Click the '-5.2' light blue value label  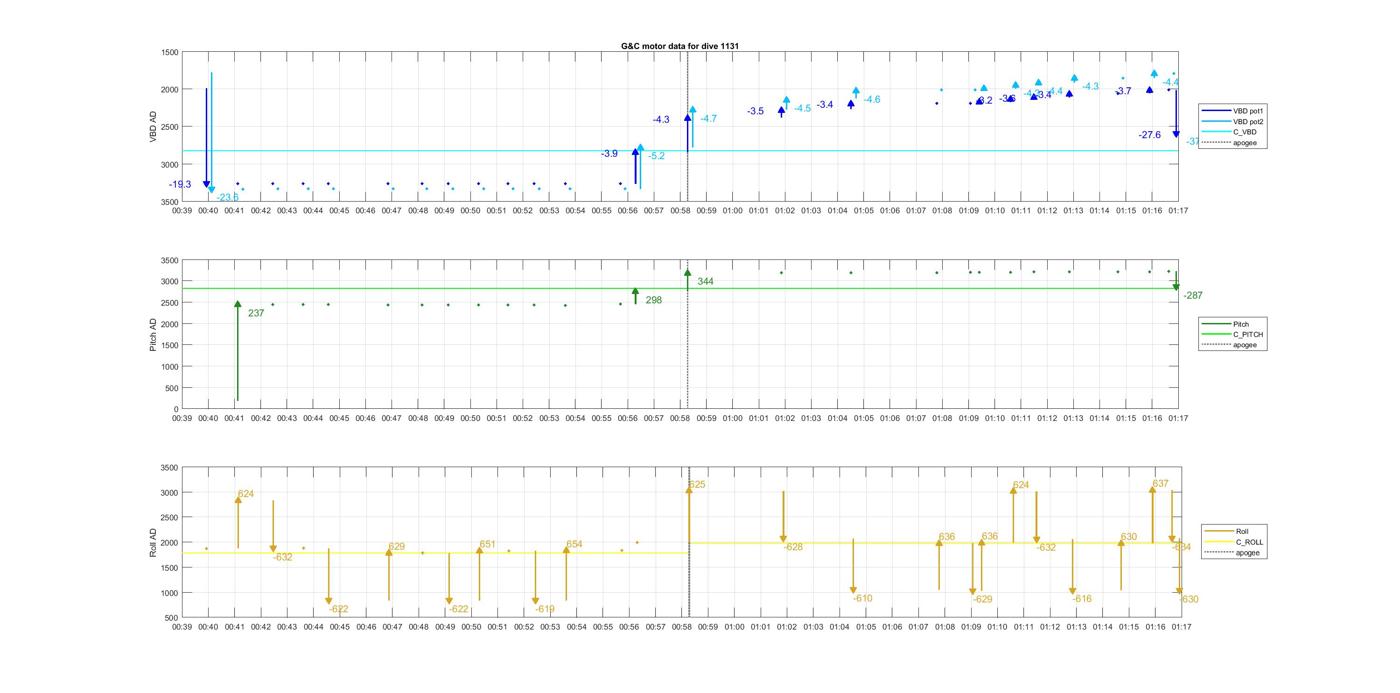(656, 156)
